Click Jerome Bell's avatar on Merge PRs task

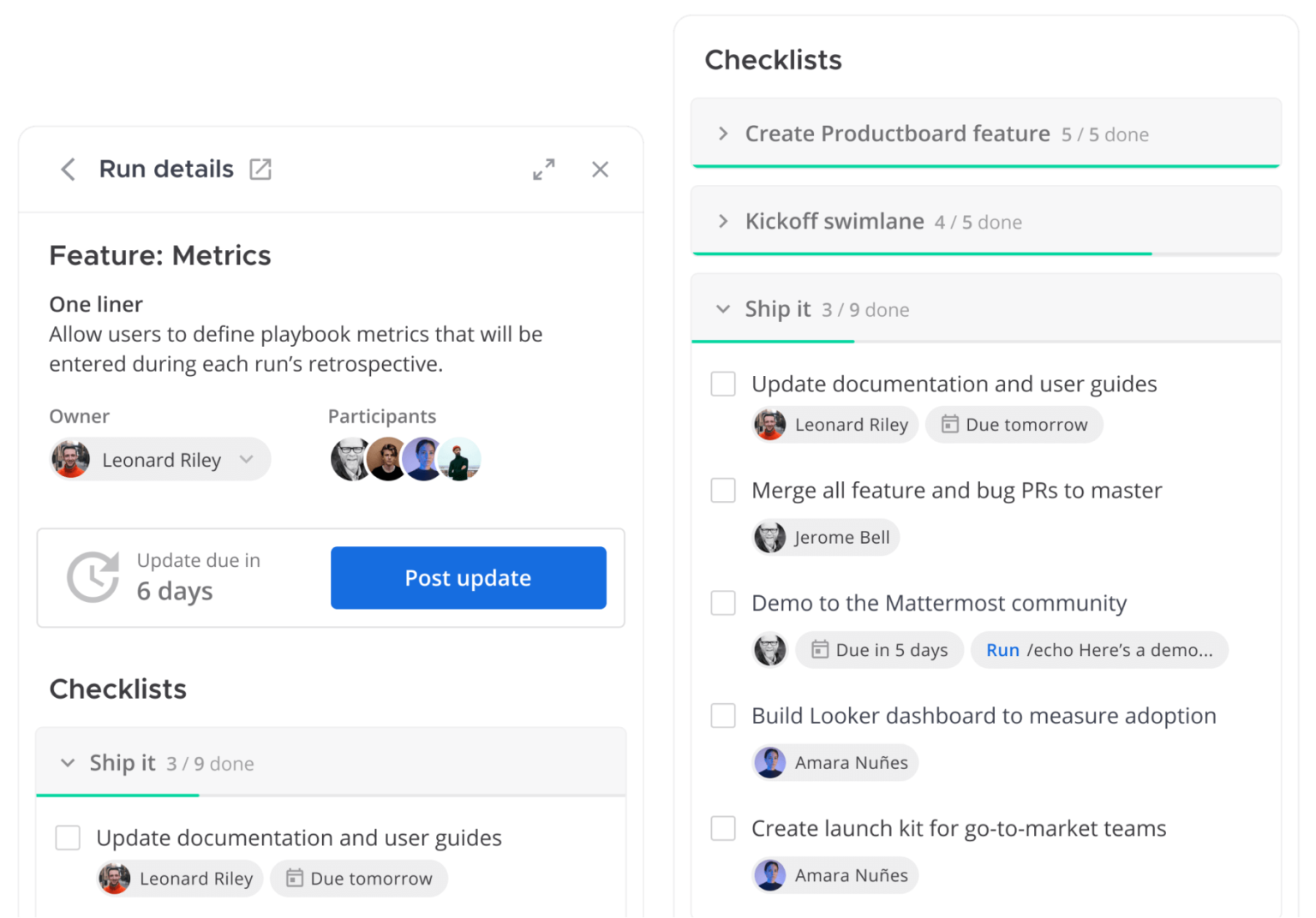770,537
